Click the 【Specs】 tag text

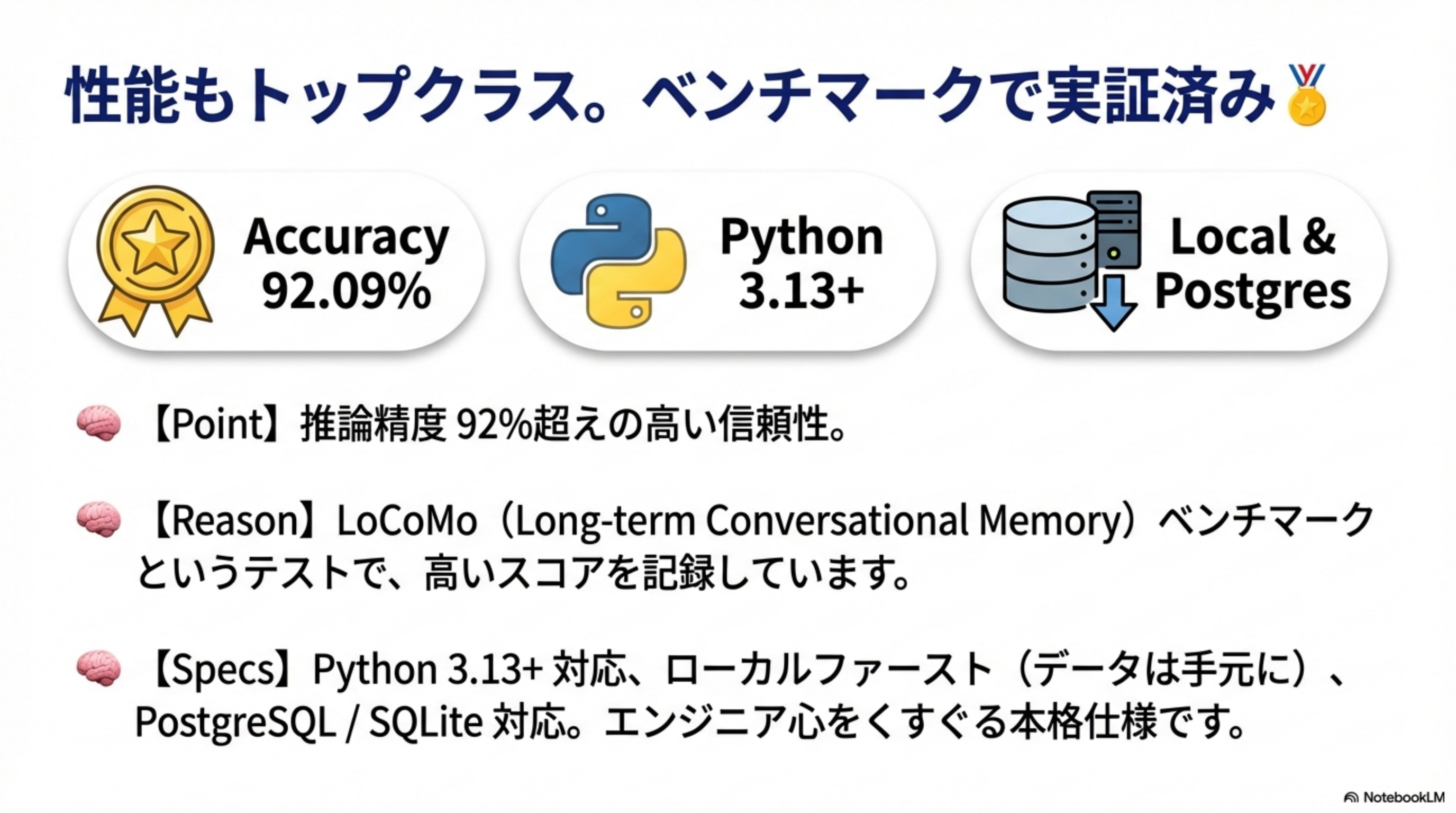(x=224, y=669)
